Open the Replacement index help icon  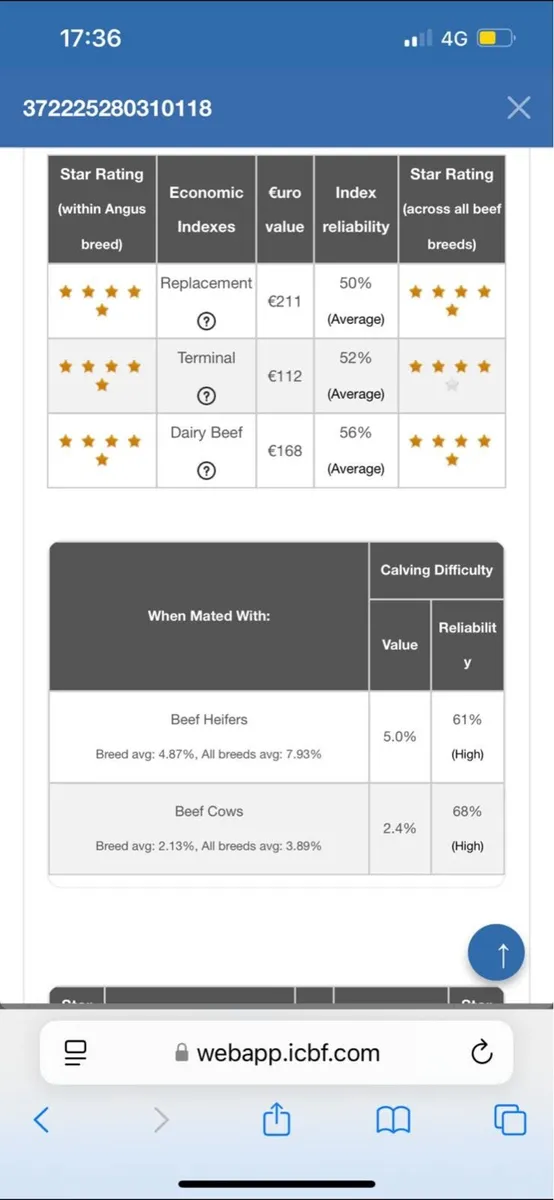click(207, 320)
